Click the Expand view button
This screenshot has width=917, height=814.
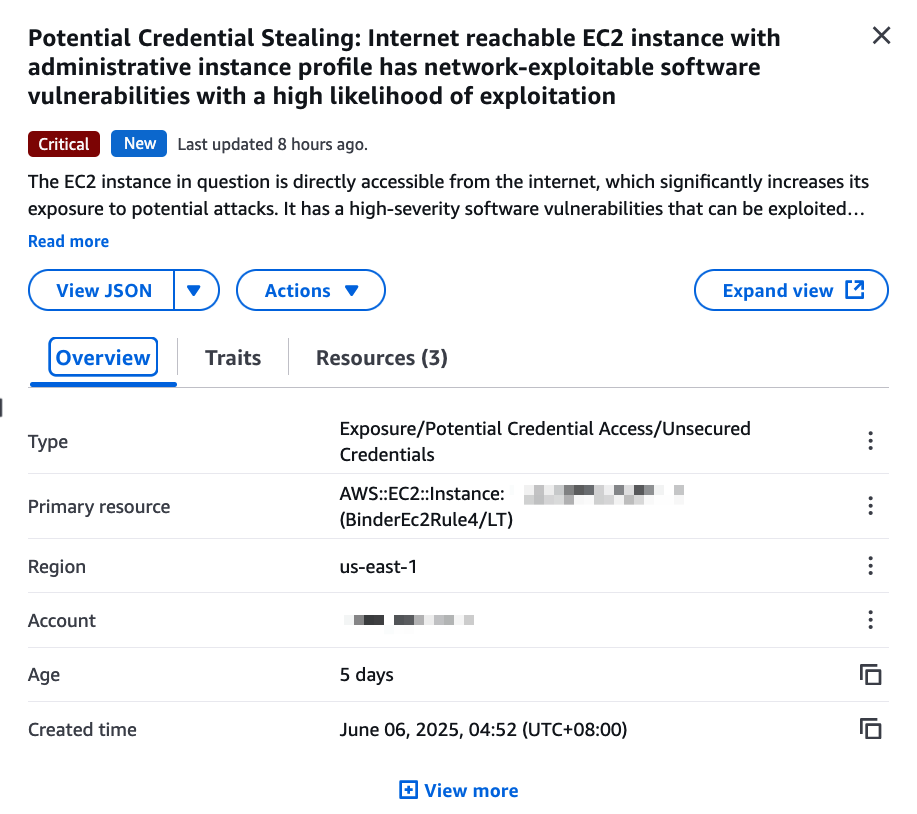pyautogui.click(x=791, y=290)
